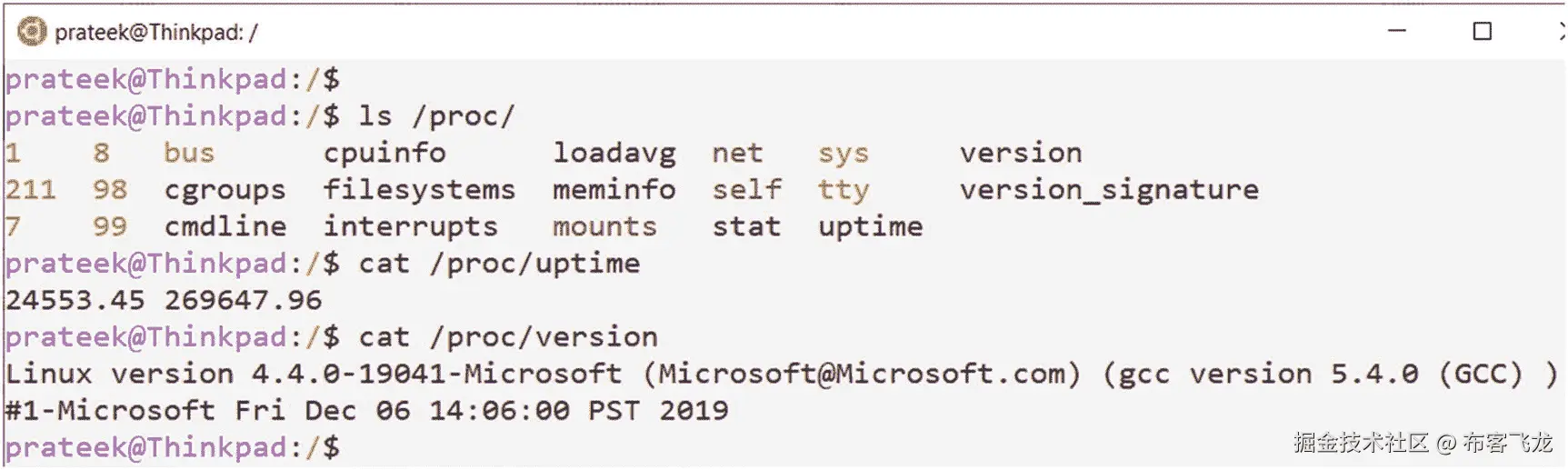
Task: Click the loadavg entry
Action: (614, 153)
